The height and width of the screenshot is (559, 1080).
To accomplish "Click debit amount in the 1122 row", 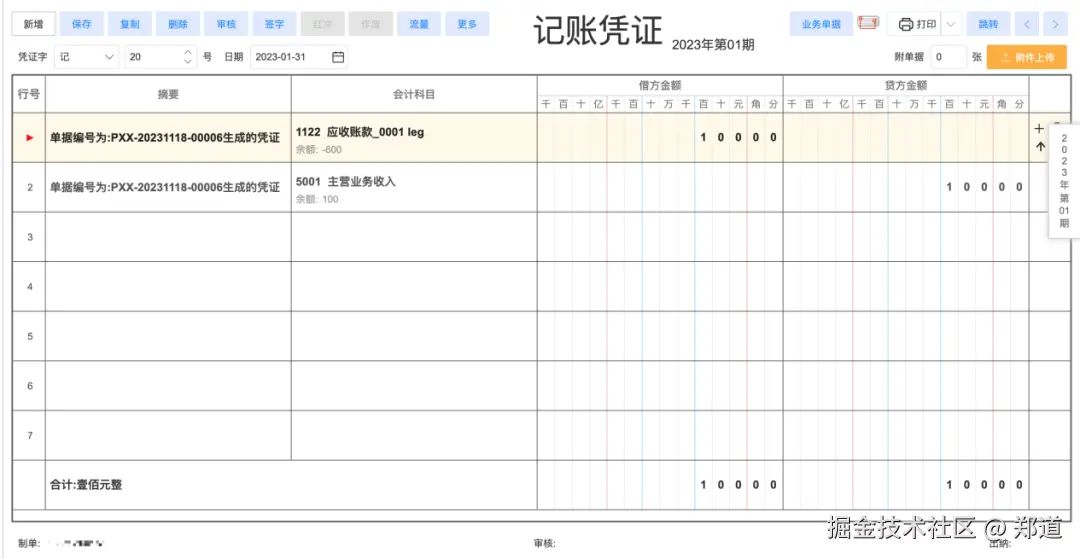I will pyautogui.click(x=738, y=137).
